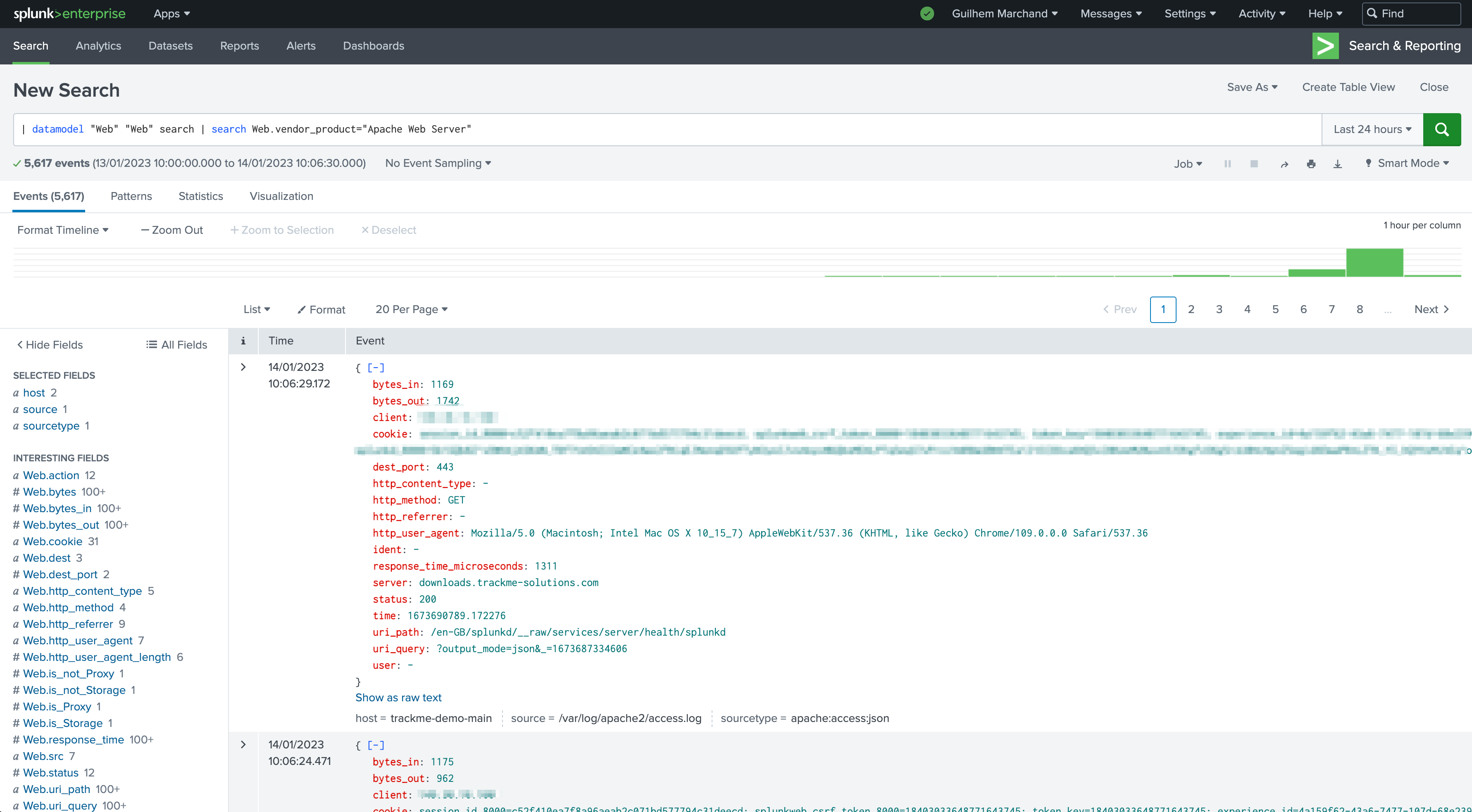The width and height of the screenshot is (1472, 812).
Task: Click Show as raw text link
Action: (398, 698)
